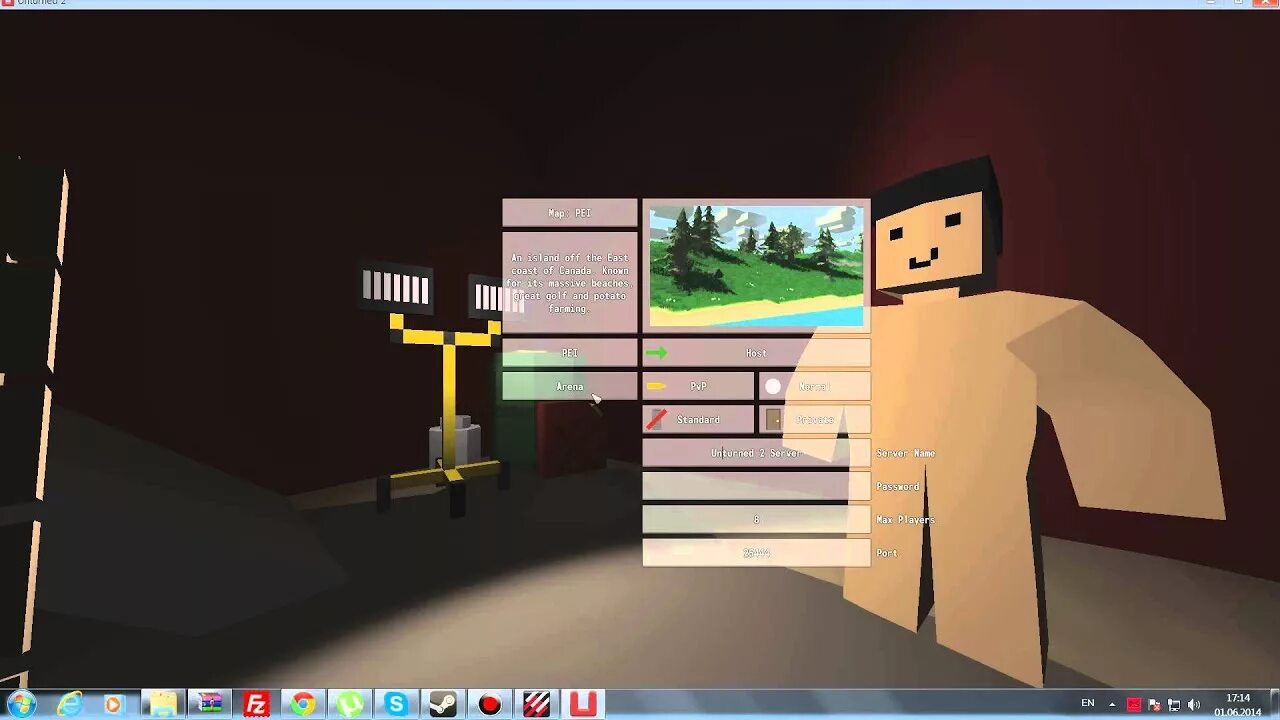Open Google Chrome from the taskbar

pos(303,704)
